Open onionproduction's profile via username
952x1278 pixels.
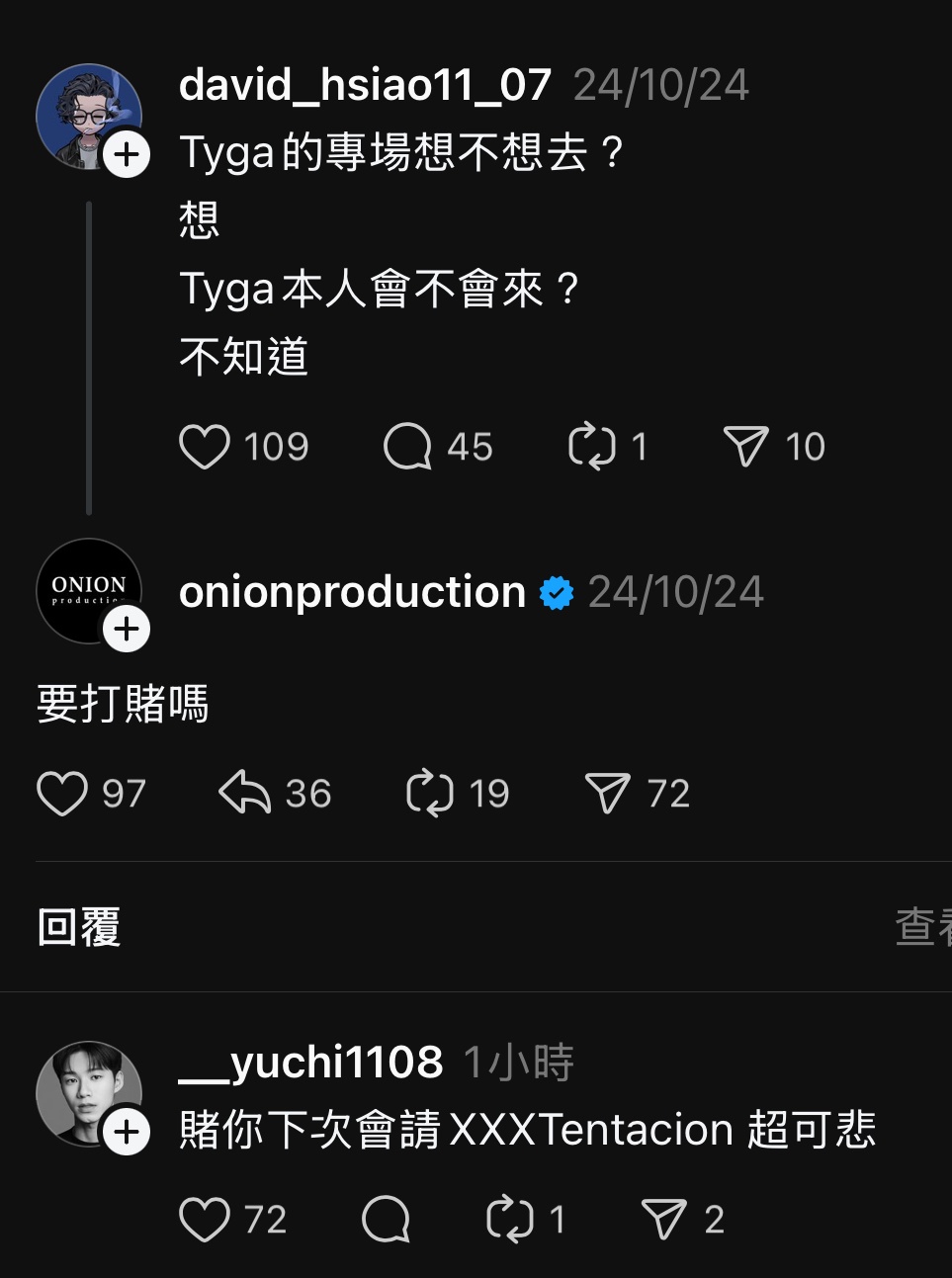pyautogui.click(x=352, y=592)
